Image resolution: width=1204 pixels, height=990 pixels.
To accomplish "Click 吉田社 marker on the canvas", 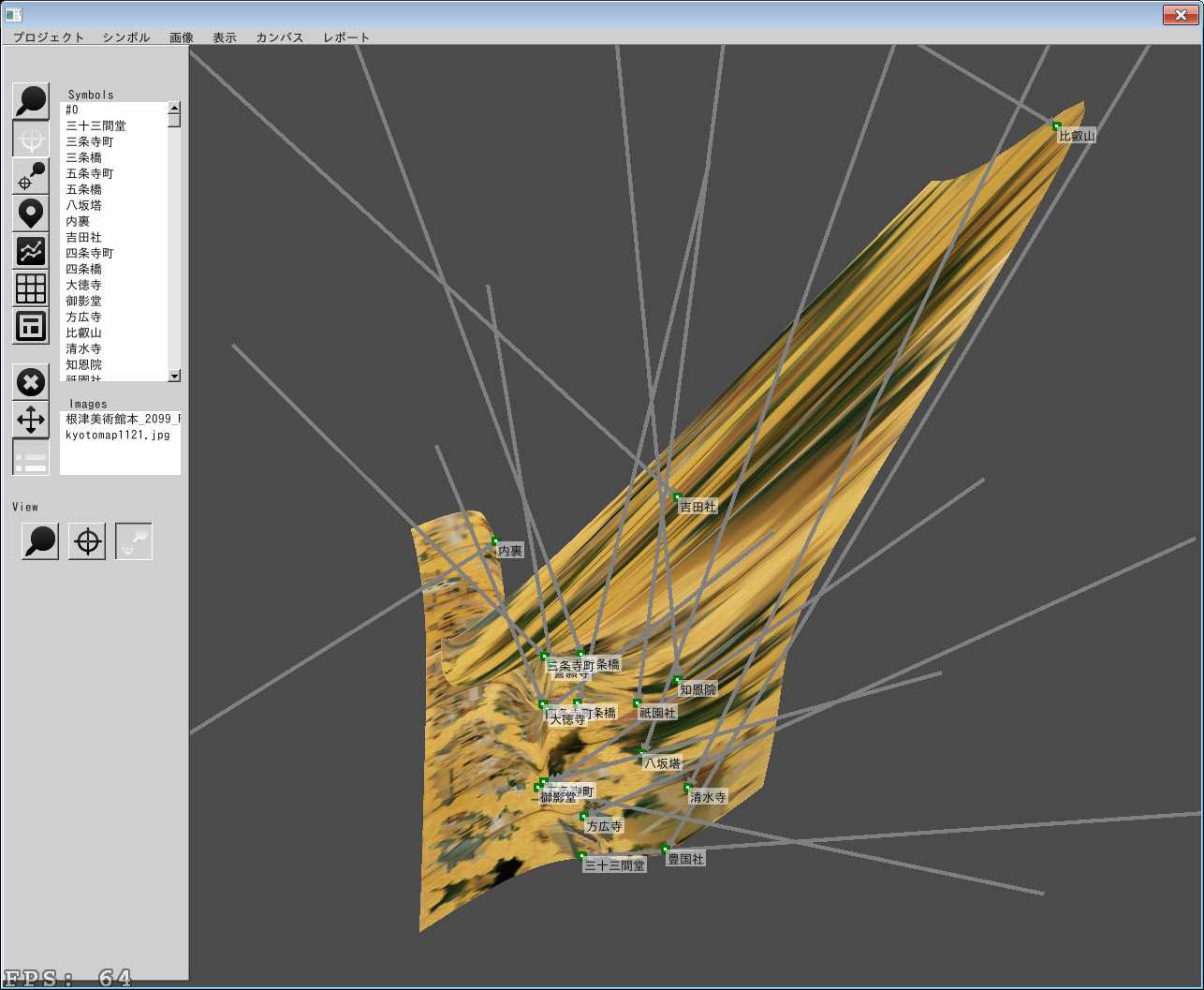I will tap(677, 496).
